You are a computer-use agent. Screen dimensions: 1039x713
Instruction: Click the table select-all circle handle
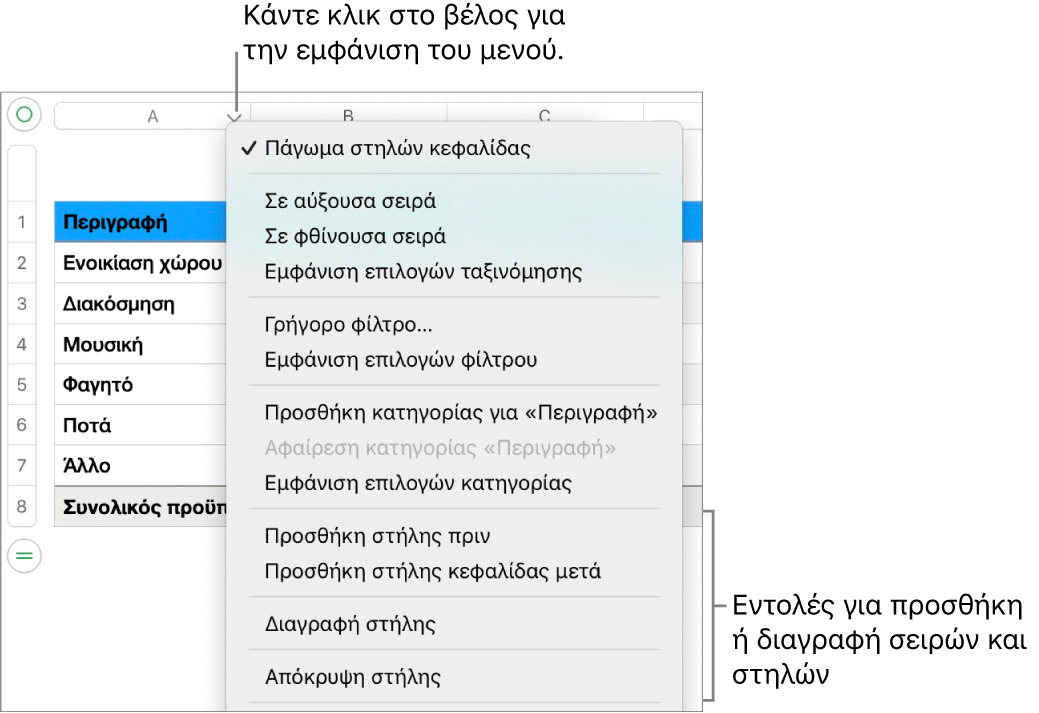[x=25, y=115]
